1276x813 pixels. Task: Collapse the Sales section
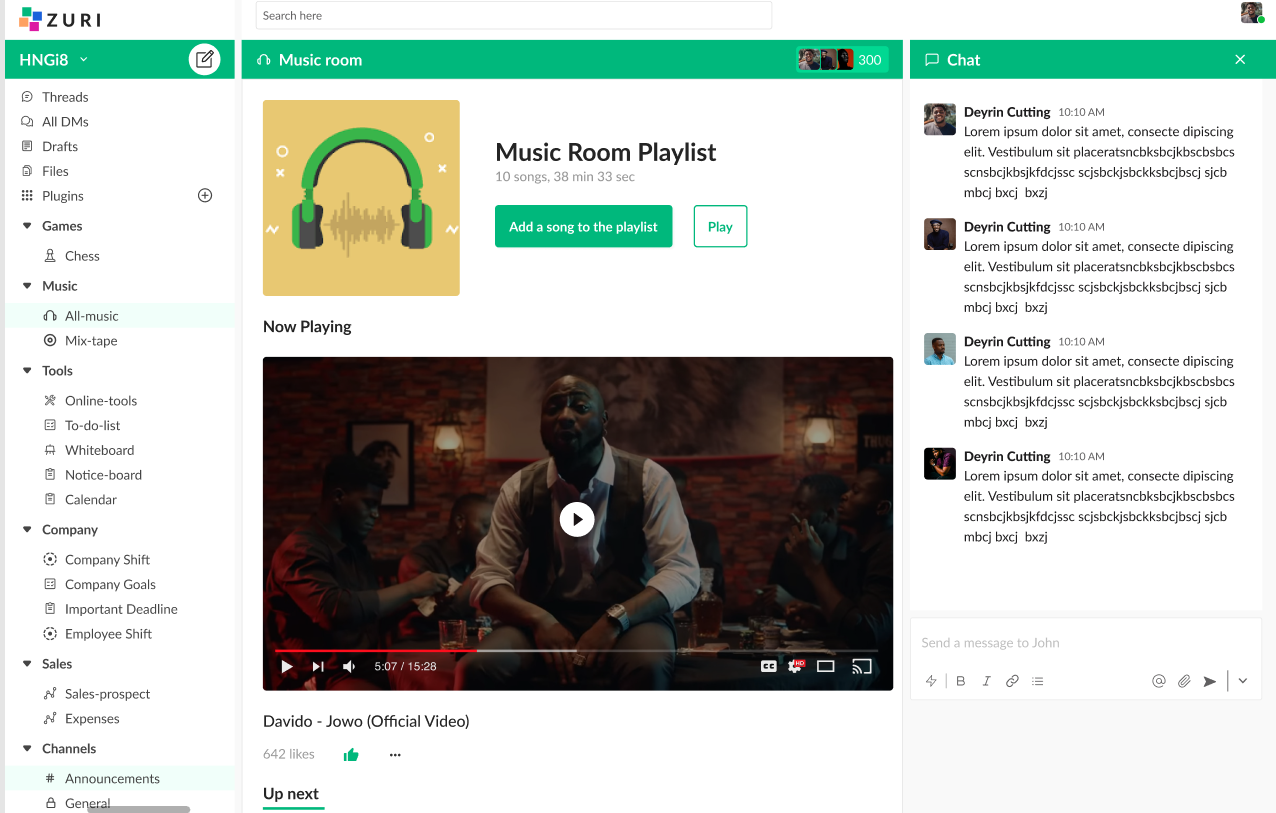[x=27, y=664]
